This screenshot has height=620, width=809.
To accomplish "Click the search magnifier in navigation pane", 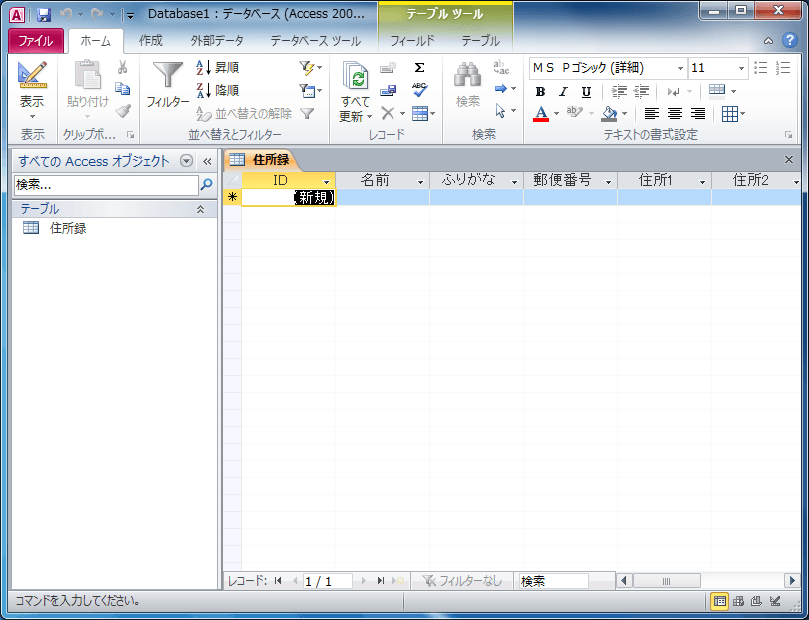I will pos(206,184).
